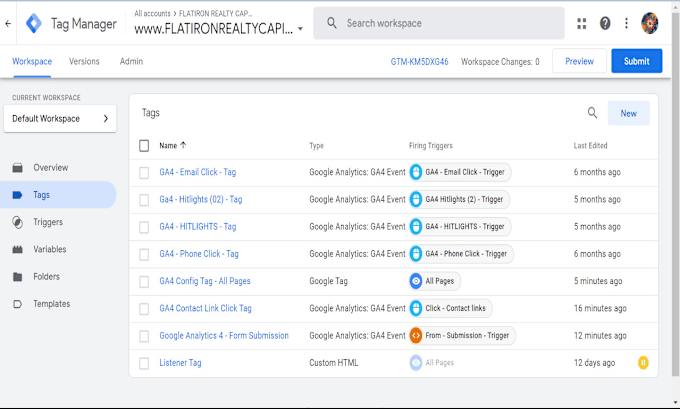Open the container selector dropdown arrow
The height and width of the screenshot is (409, 680).
click(300, 29)
